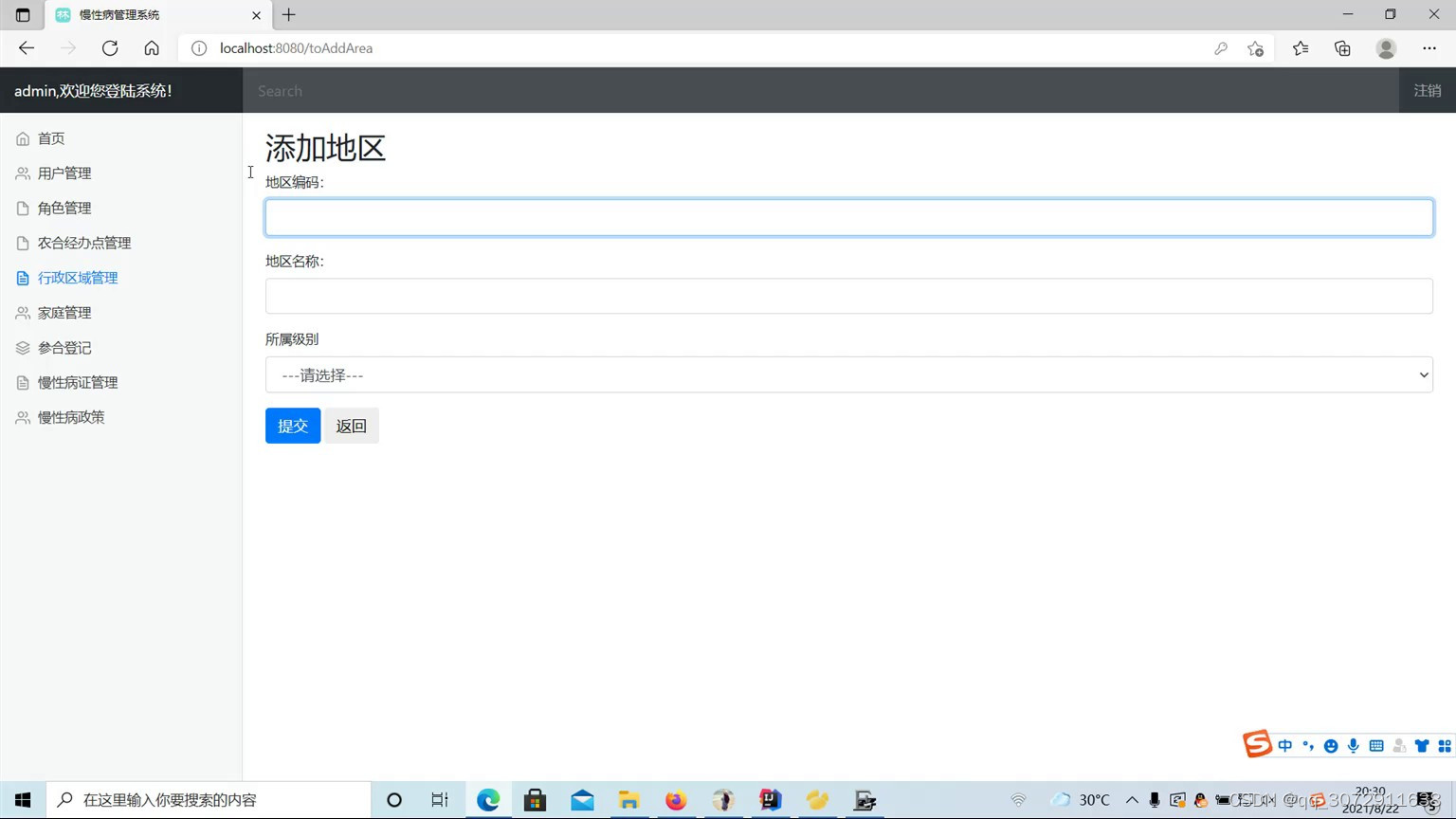Go back with browser back arrow
Viewport: 1456px width, 819px height.
(27, 48)
